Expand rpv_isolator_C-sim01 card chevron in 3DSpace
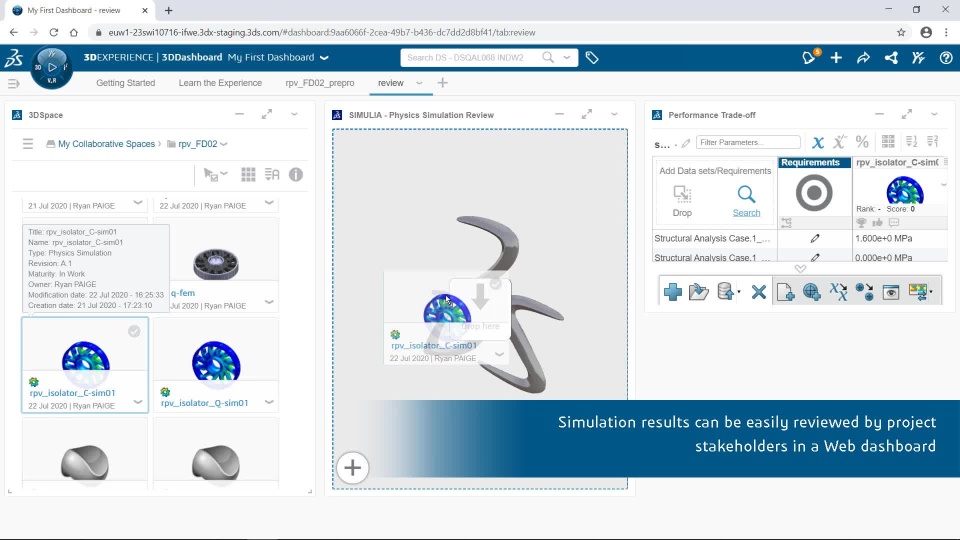This screenshot has height=540, width=960. click(138, 402)
